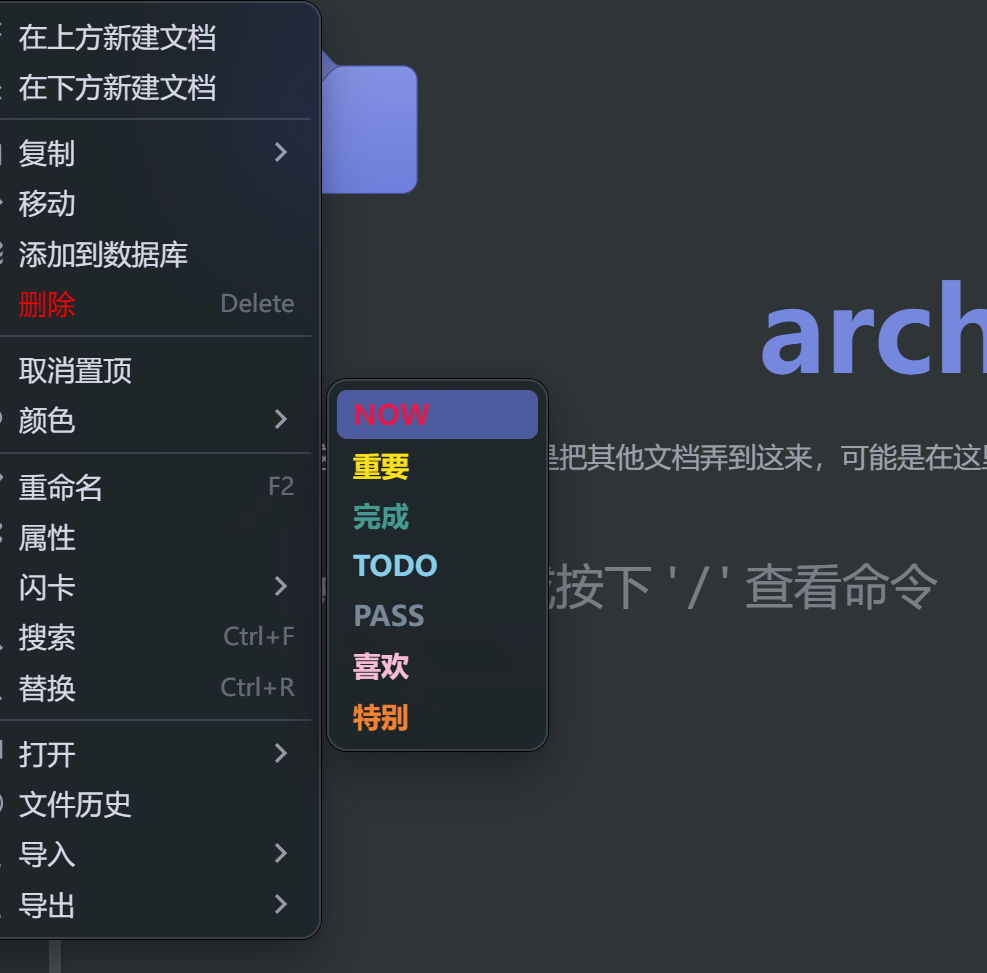This screenshot has height=973, width=987.
Task: Expand the 复制 submenu
Action: pos(150,153)
